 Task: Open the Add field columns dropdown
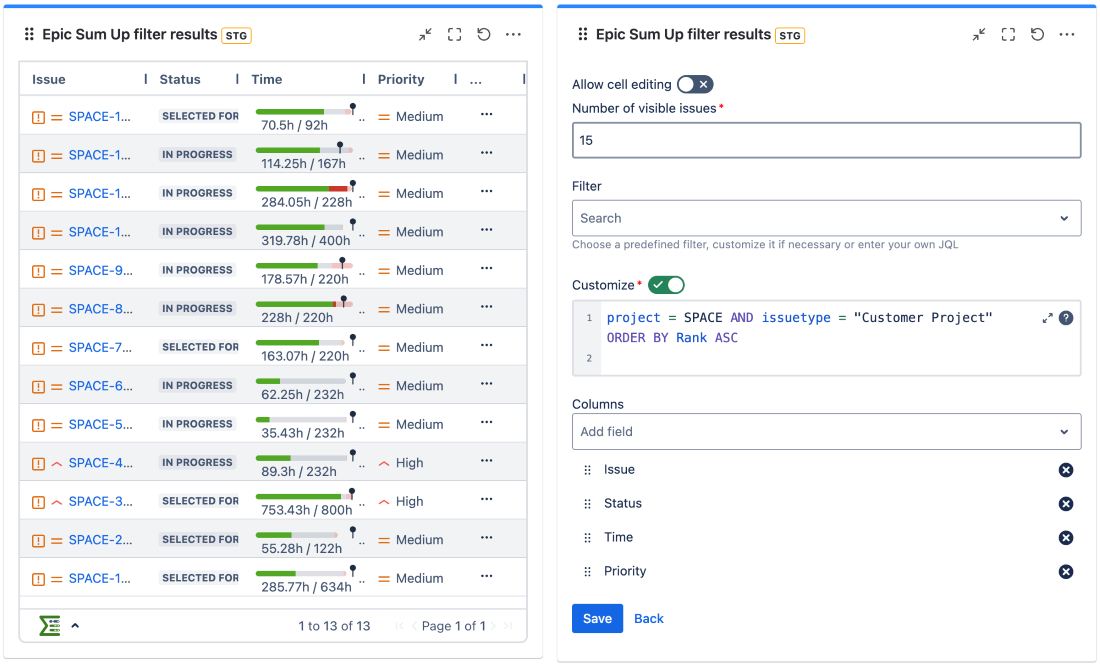pos(826,432)
